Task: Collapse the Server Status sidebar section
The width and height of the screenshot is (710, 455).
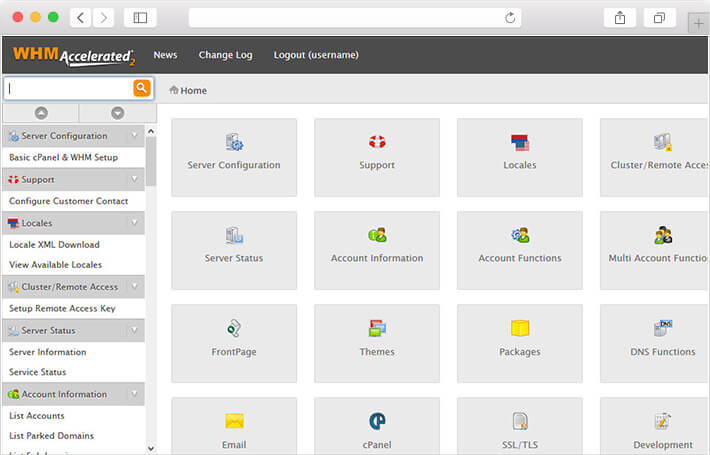Action: coord(135,330)
